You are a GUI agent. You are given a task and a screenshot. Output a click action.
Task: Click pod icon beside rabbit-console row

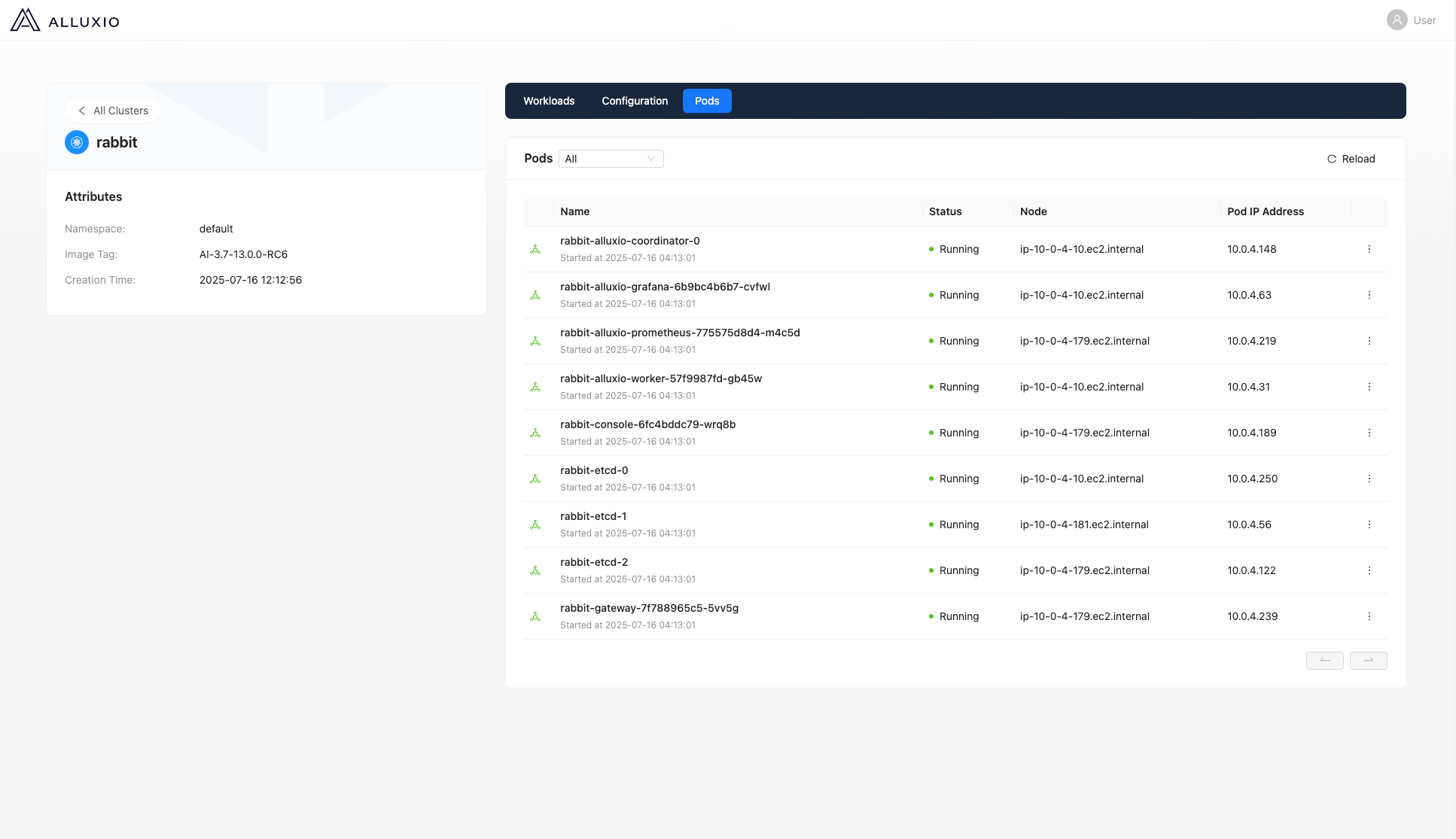click(x=535, y=433)
